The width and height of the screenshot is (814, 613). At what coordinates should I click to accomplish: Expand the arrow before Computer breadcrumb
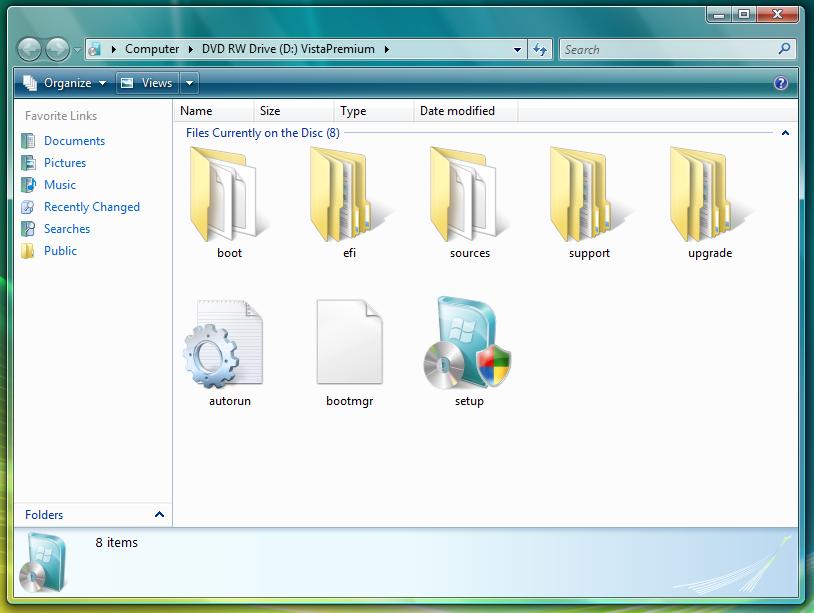pos(114,49)
